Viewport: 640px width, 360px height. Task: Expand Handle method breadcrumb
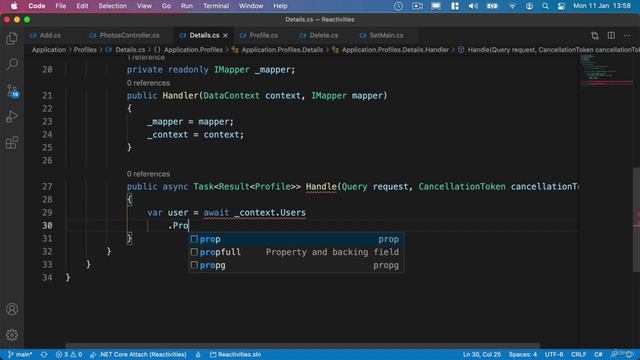[x=549, y=50]
